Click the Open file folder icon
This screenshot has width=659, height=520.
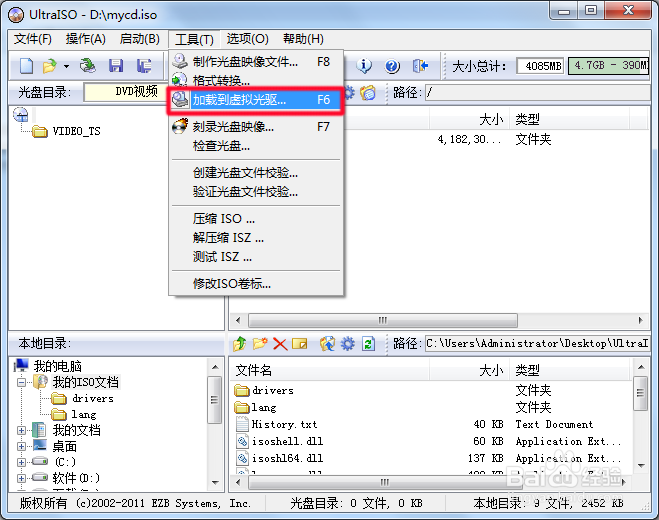(x=49, y=66)
